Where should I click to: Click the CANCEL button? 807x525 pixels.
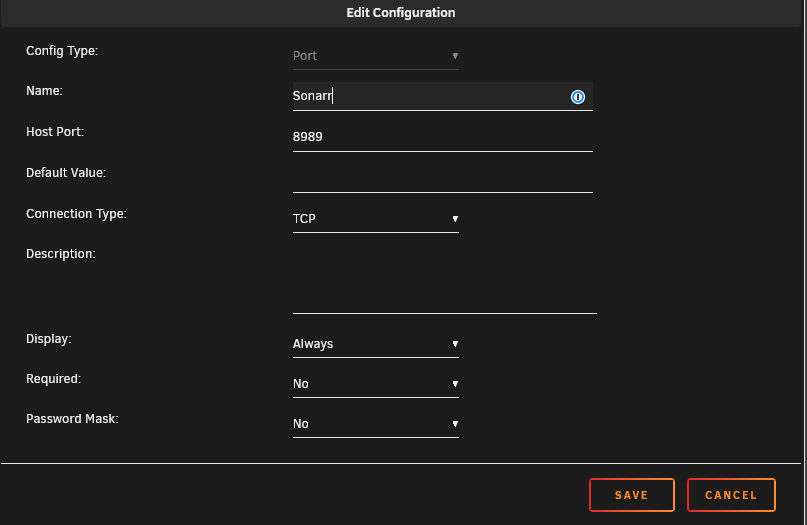pos(731,495)
